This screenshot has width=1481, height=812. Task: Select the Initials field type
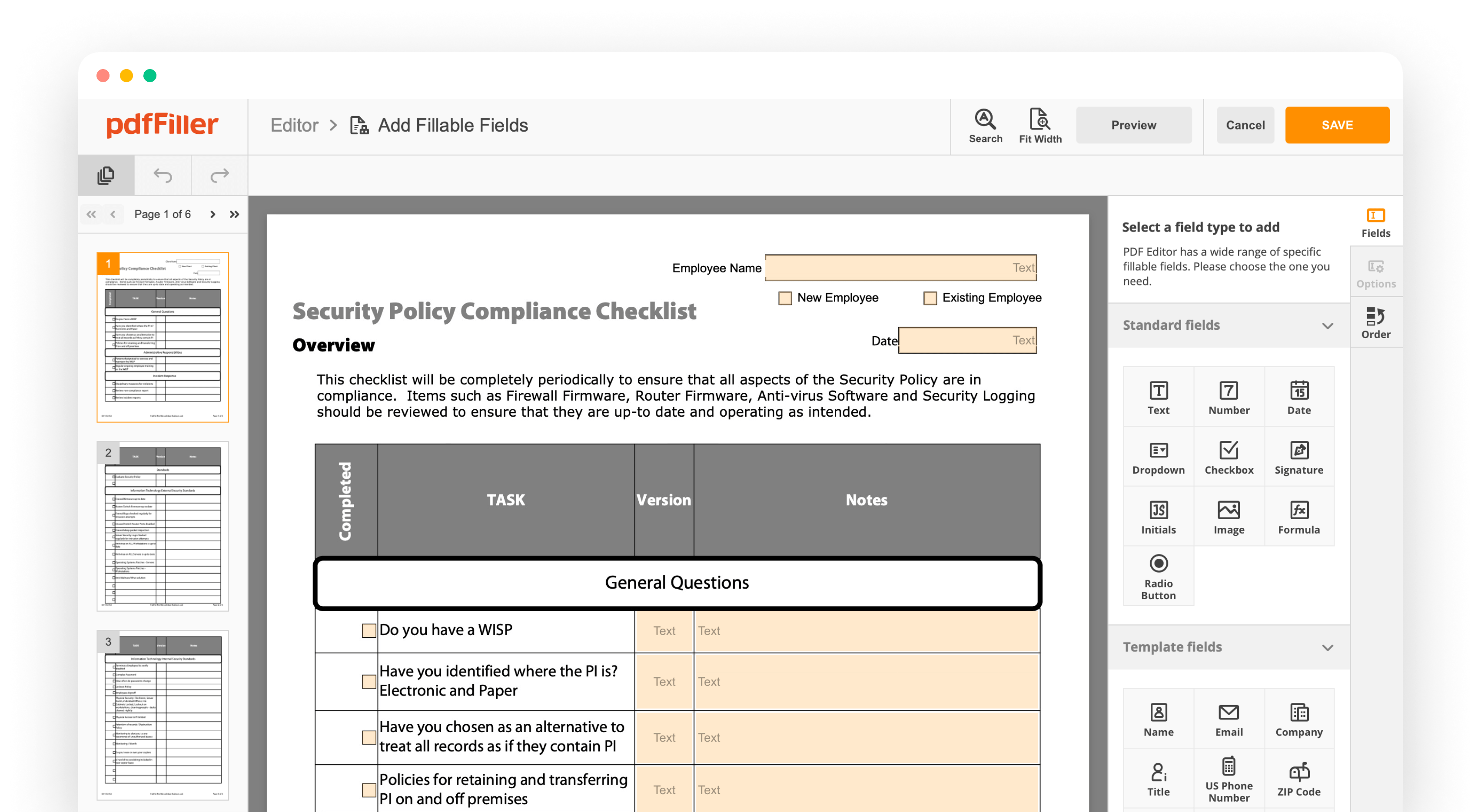click(1158, 516)
